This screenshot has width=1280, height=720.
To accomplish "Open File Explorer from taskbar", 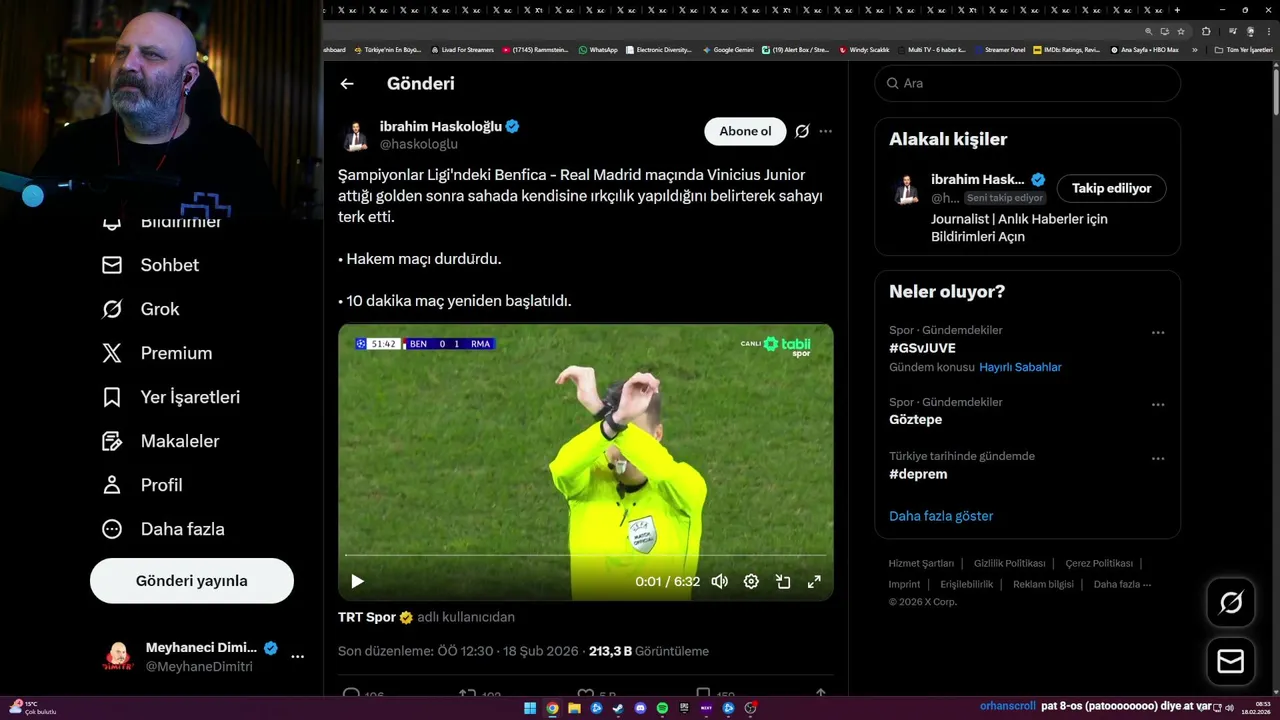I will click(x=574, y=708).
